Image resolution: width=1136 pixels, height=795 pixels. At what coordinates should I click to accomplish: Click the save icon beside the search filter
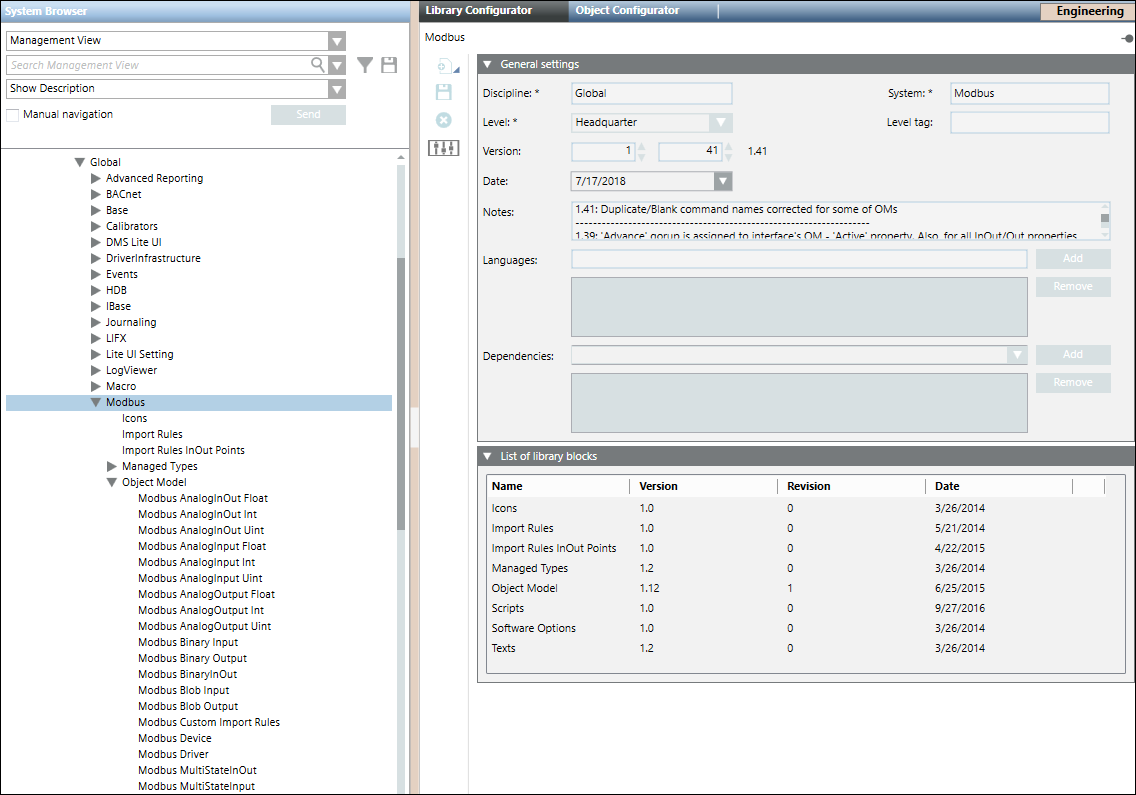coord(389,65)
